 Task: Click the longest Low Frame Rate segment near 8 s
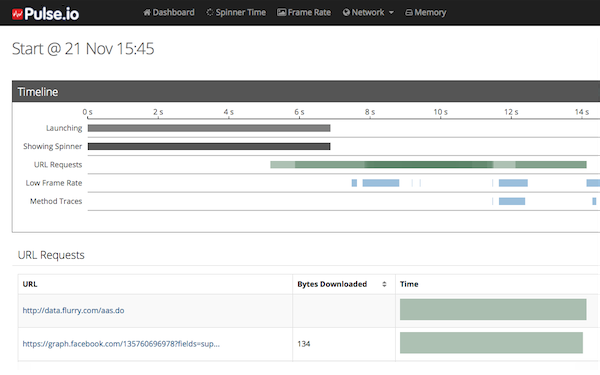pos(381,183)
